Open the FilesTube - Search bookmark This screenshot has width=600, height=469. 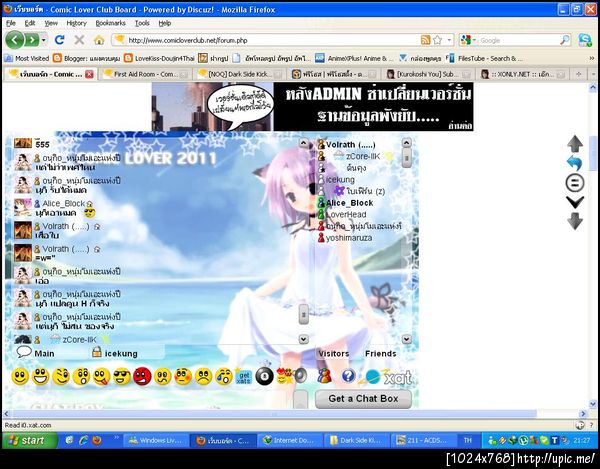484,58
